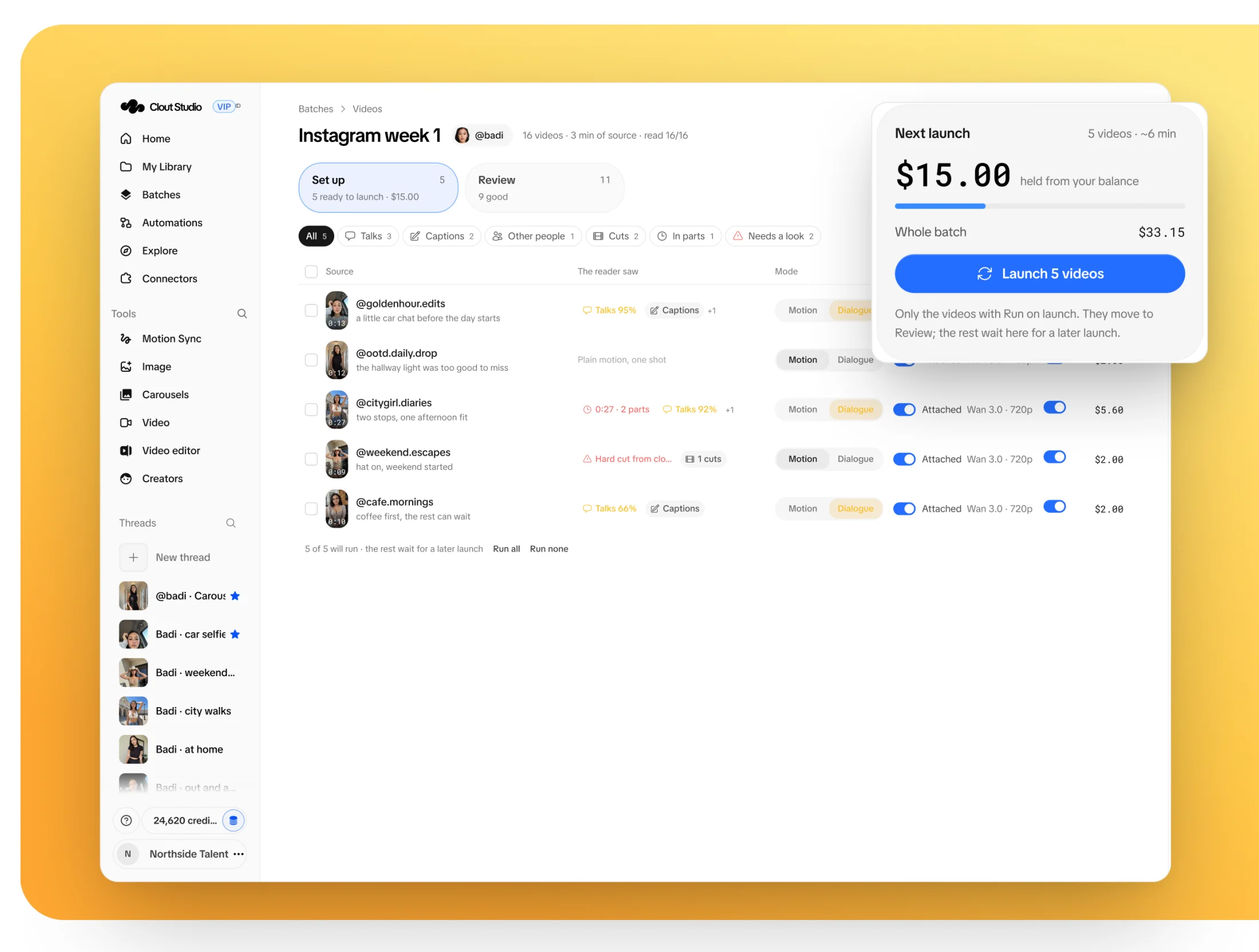This screenshot has width=1259, height=952.
Task: Click the help question mark icon
Action: pos(126,820)
